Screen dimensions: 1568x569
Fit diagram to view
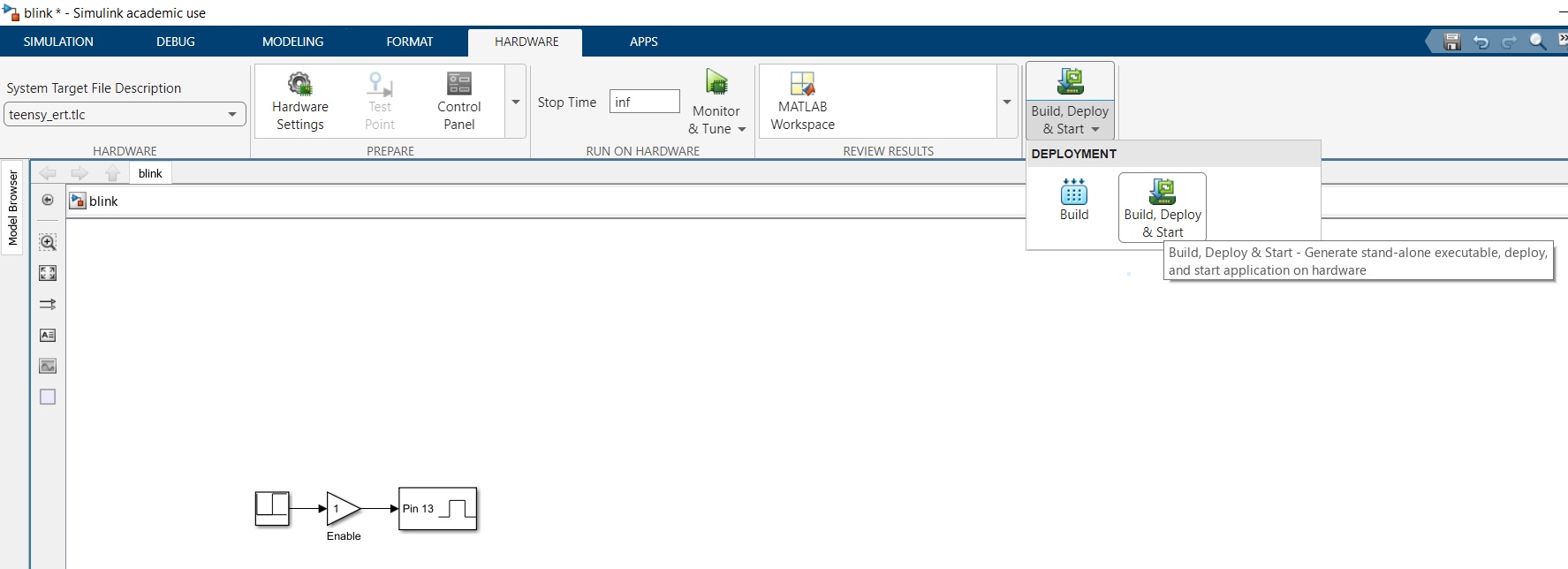tap(48, 273)
